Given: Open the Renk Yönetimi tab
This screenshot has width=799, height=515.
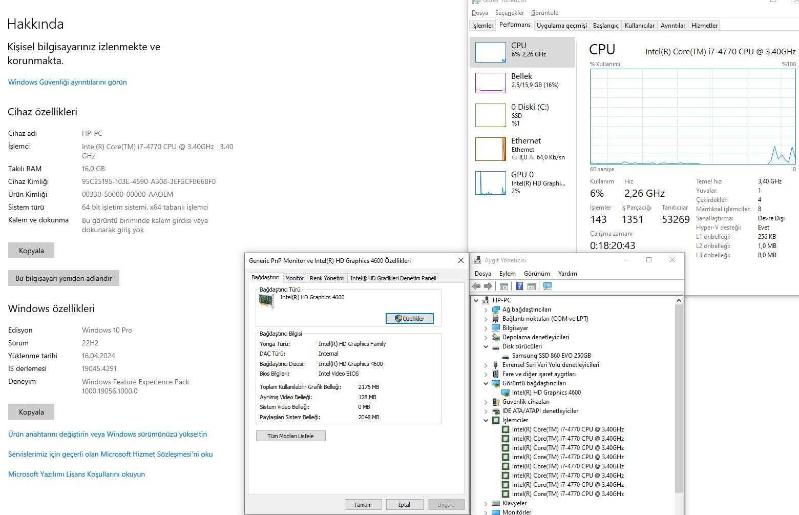Looking at the screenshot, I should (x=326, y=278).
